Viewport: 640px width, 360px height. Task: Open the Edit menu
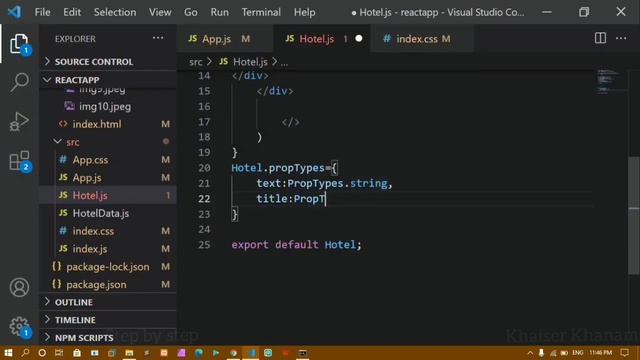[x=72, y=12]
